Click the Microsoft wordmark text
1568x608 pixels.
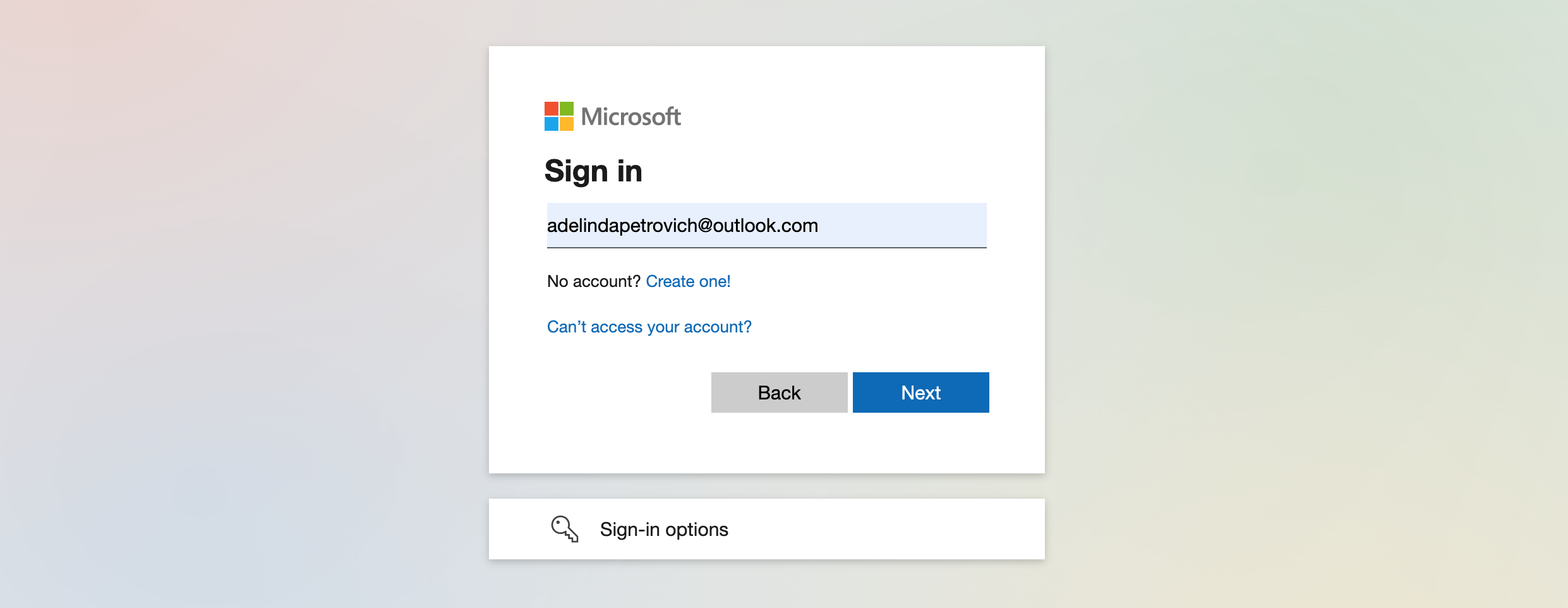(630, 117)
